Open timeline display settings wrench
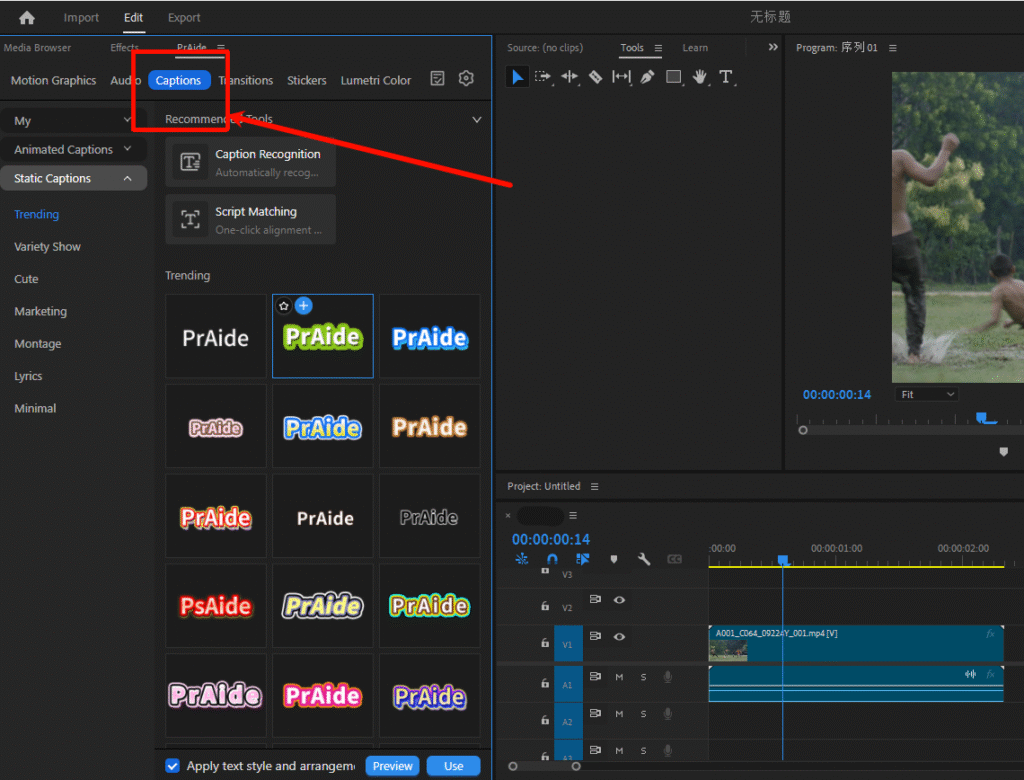1024x780 pixels. (644, 559)
